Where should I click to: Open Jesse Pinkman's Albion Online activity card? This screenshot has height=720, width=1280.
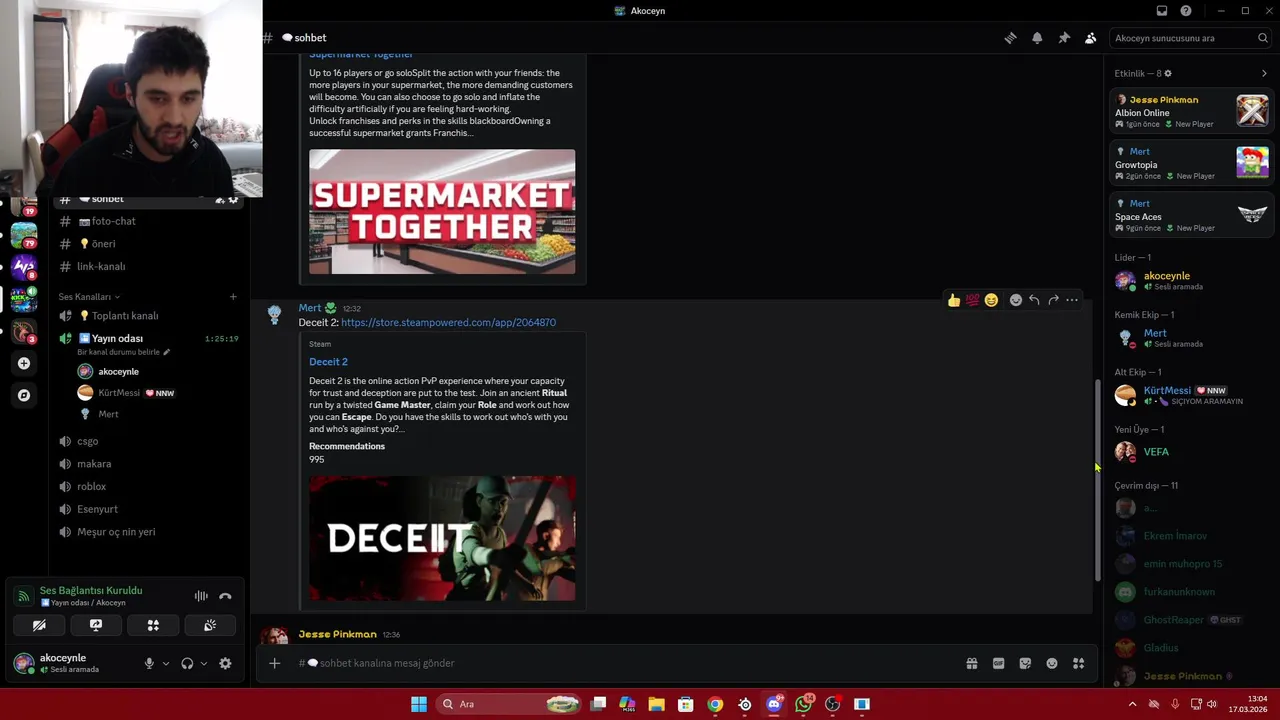[x=1192, y=111]
